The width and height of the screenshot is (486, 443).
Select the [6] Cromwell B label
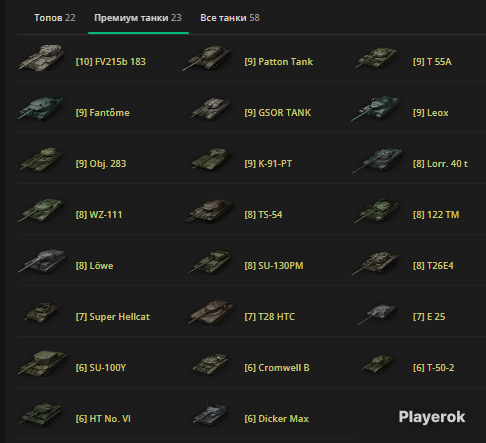click(x=277, y=368)
